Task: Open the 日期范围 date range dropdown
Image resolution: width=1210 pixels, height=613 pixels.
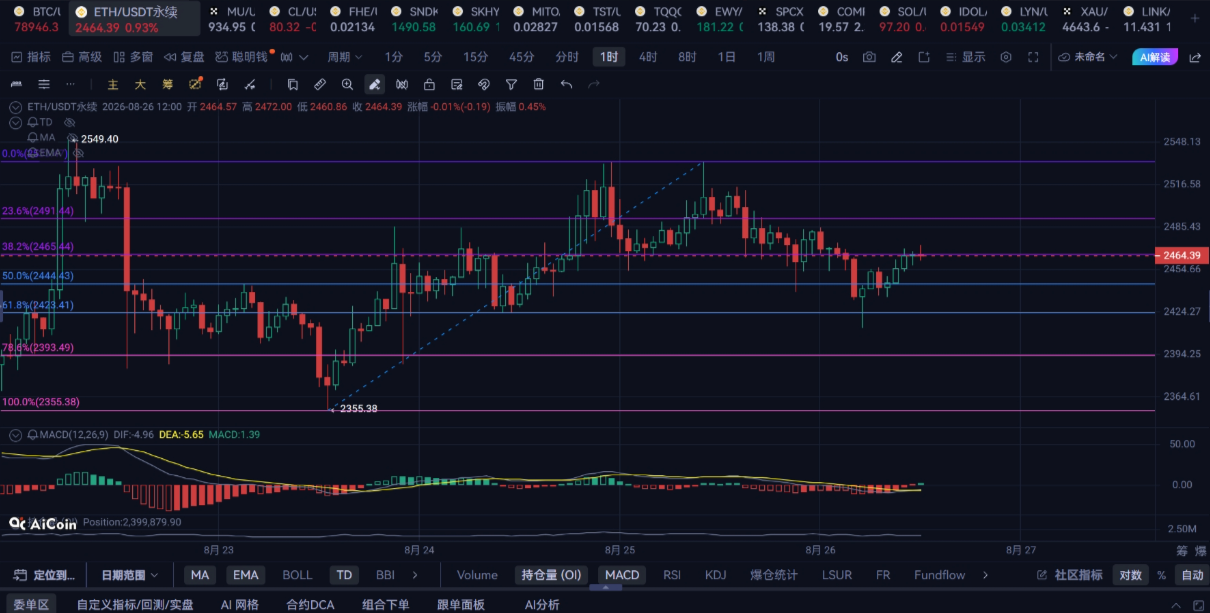Action: click(130, 575)
